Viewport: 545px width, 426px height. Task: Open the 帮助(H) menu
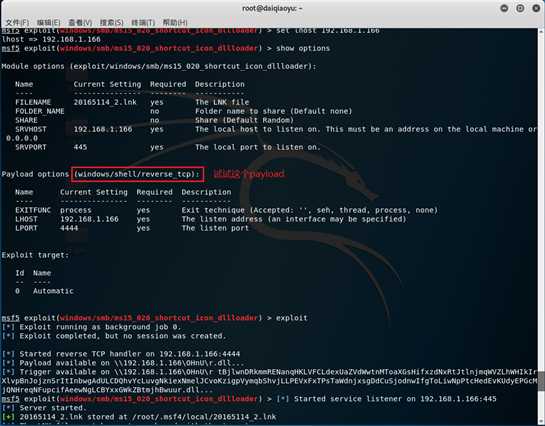pos(175,23)
